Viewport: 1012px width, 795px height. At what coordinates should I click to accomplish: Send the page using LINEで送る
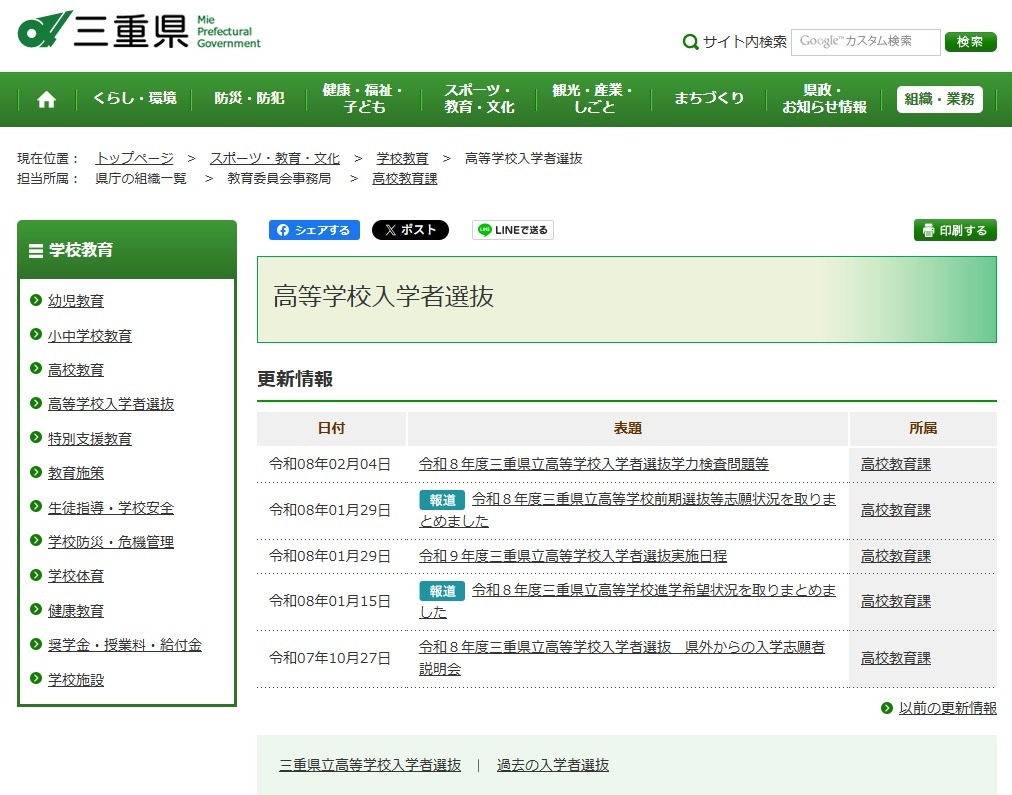[x=512, y=229]
